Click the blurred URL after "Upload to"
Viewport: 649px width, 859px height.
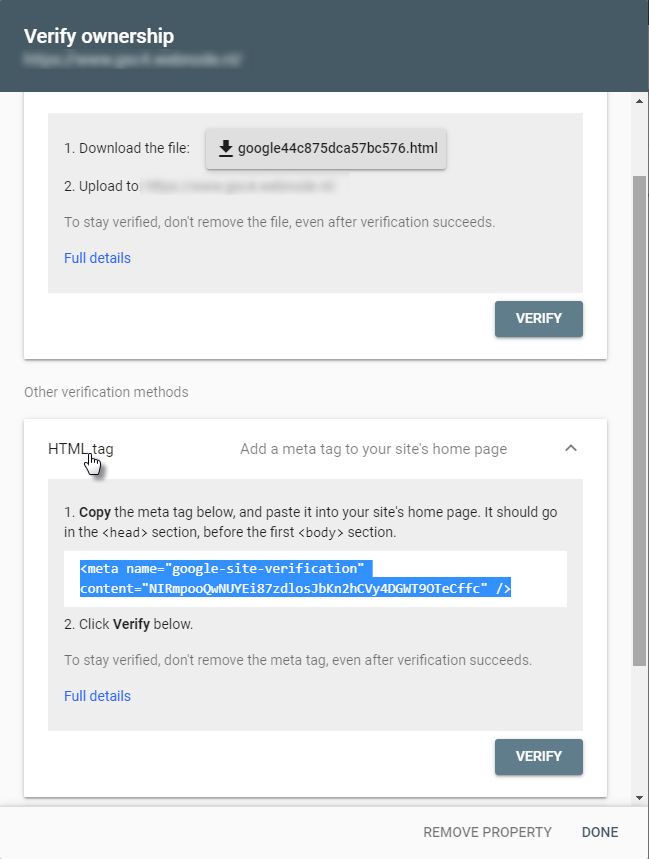236,186
